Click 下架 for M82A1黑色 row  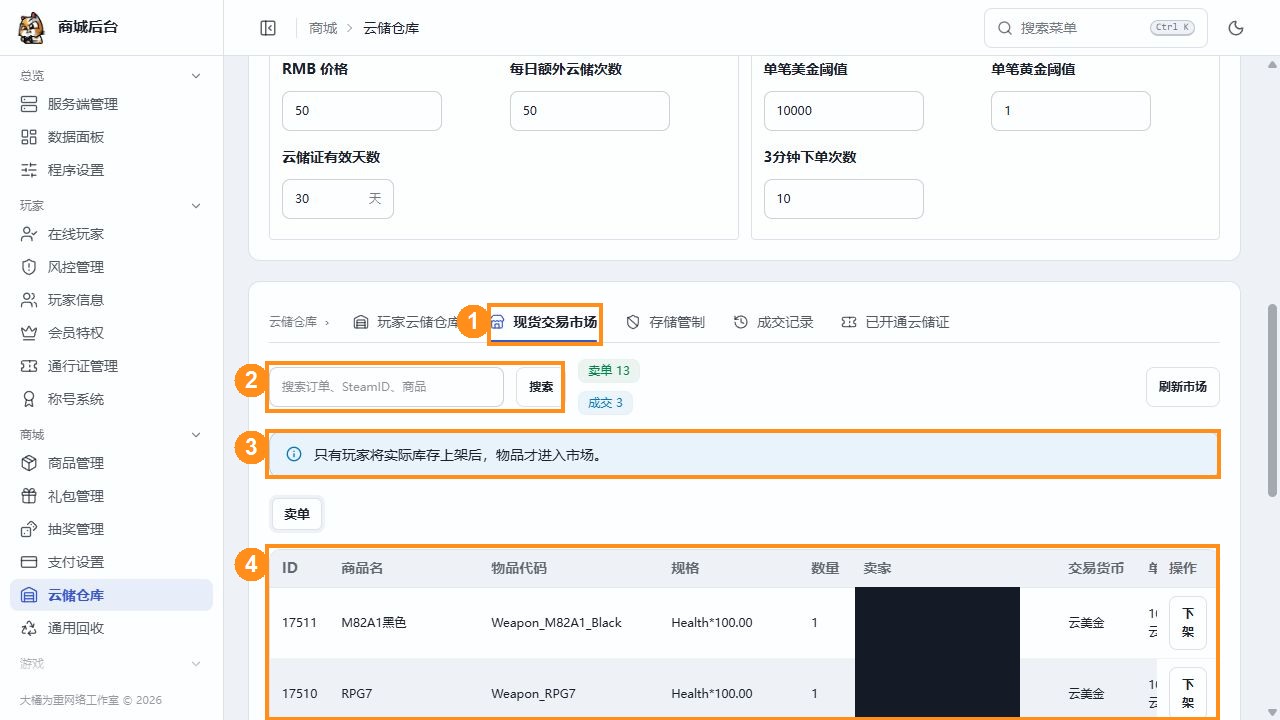(1188, 623)
